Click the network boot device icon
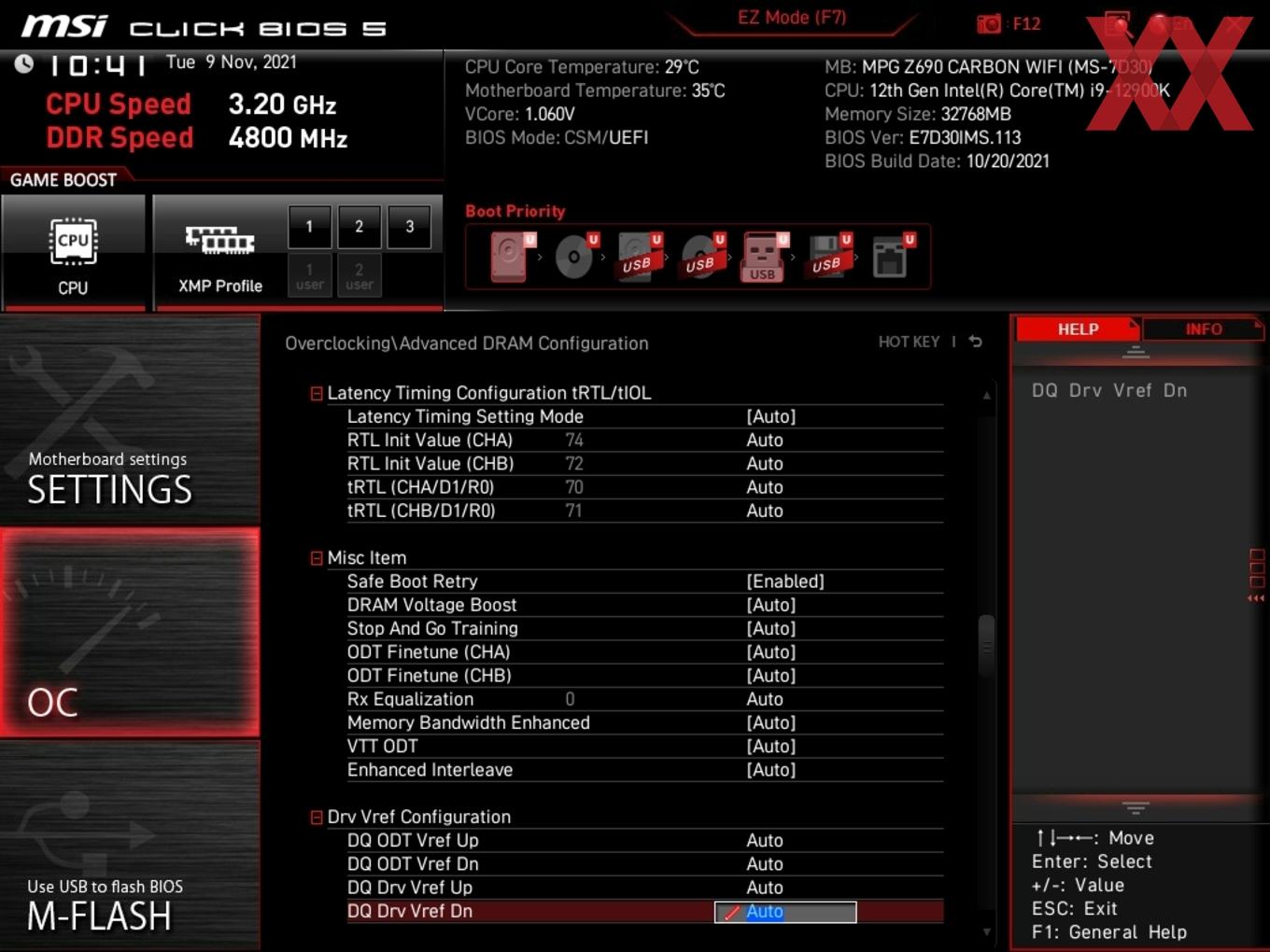The width and height of the screenshot is (1270, 952). 893,257
